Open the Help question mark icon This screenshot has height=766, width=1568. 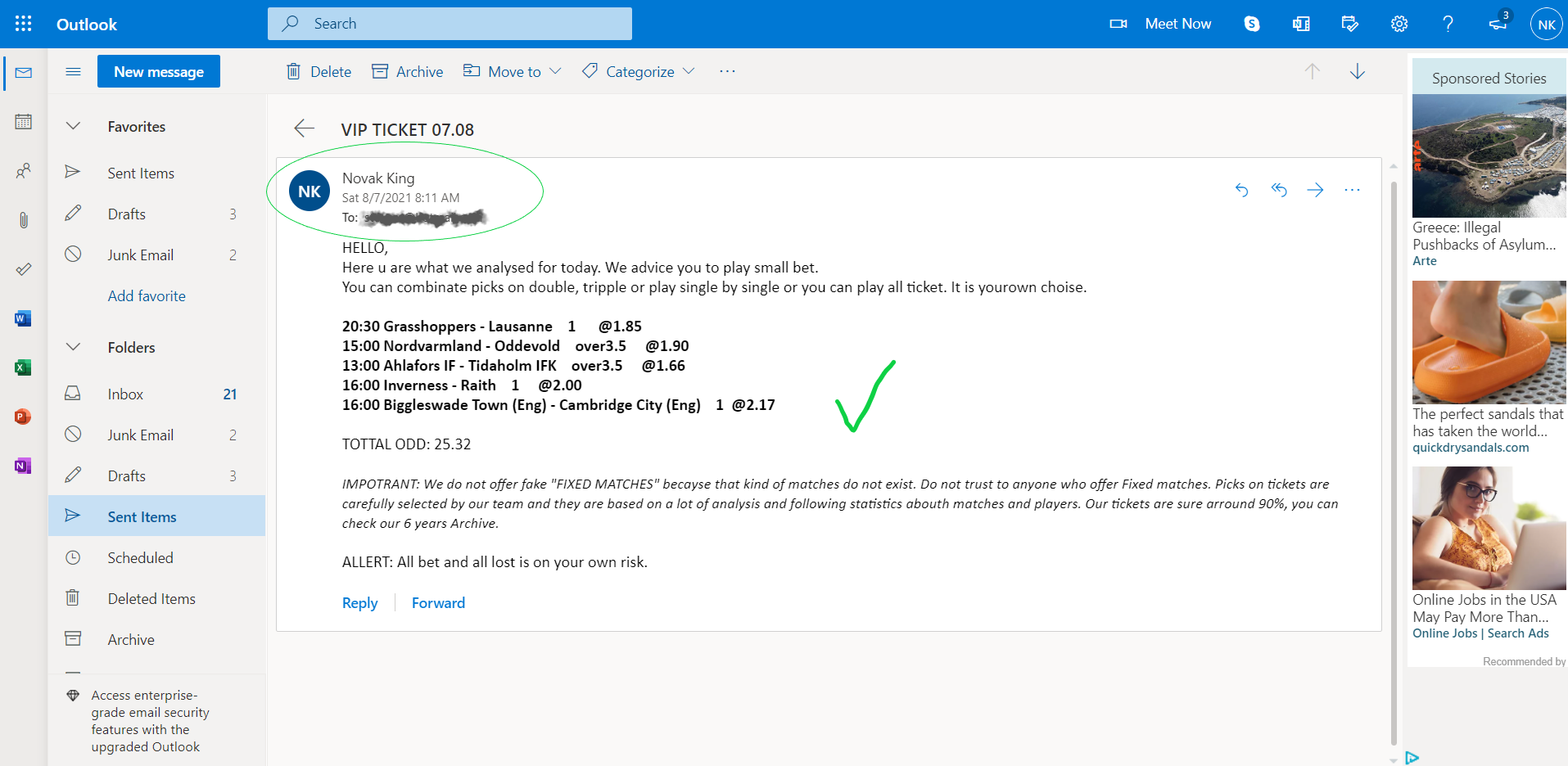pos(1448,24)
